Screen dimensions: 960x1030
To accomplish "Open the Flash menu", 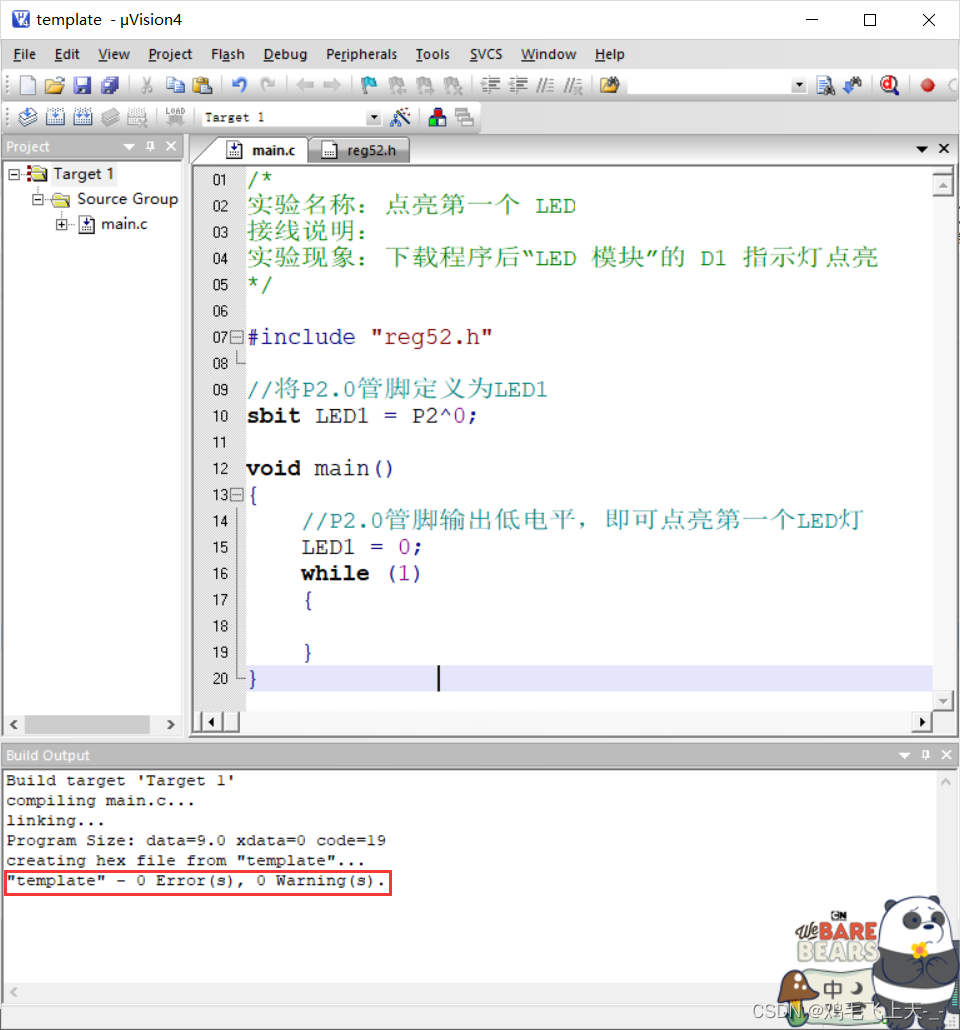I will 227,55.
